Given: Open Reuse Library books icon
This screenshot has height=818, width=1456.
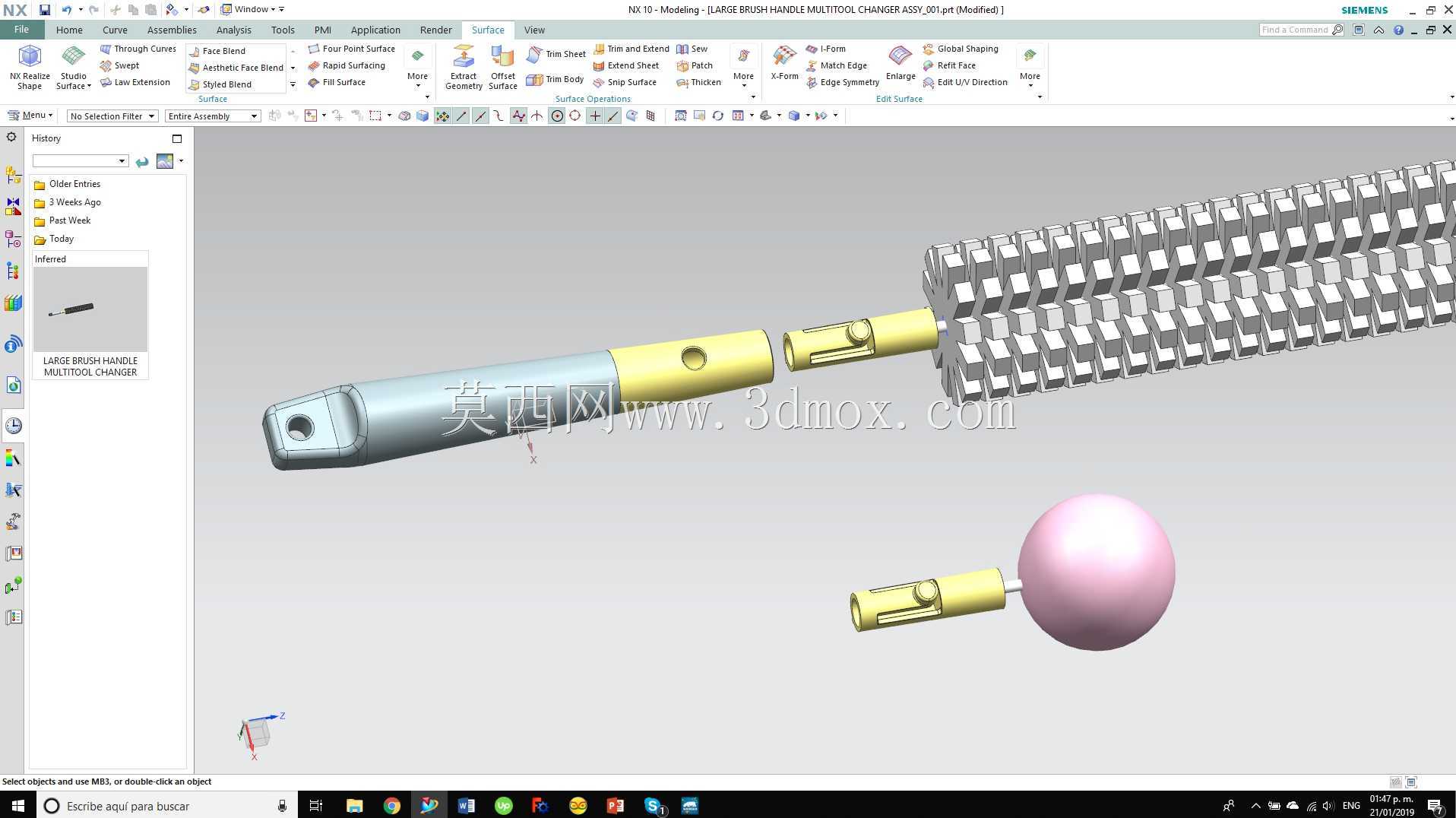Looking at the screenshot, I should (x=13, y=303).
